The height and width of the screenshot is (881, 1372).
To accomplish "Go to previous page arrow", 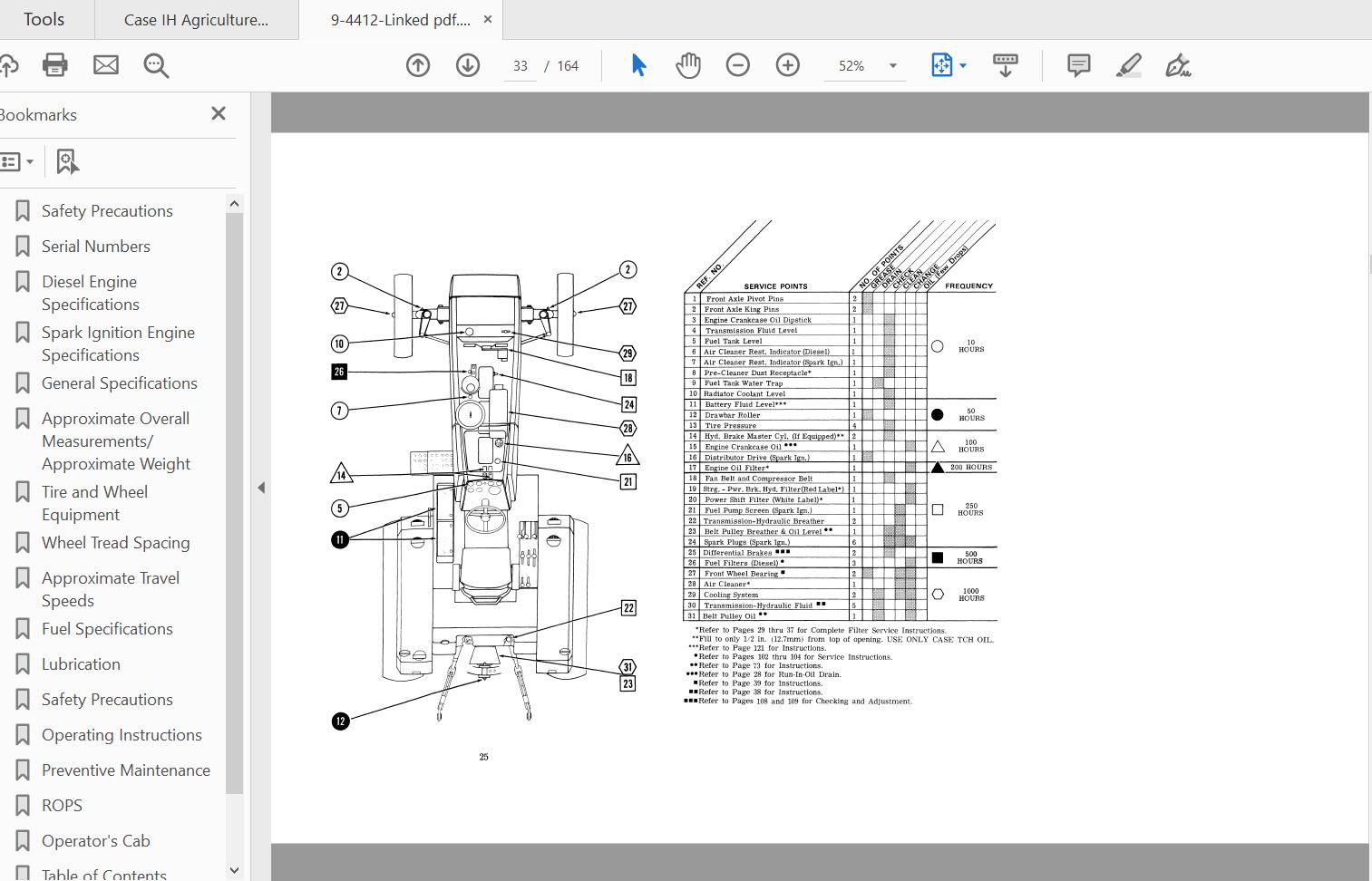I will [x=418, y=65].
